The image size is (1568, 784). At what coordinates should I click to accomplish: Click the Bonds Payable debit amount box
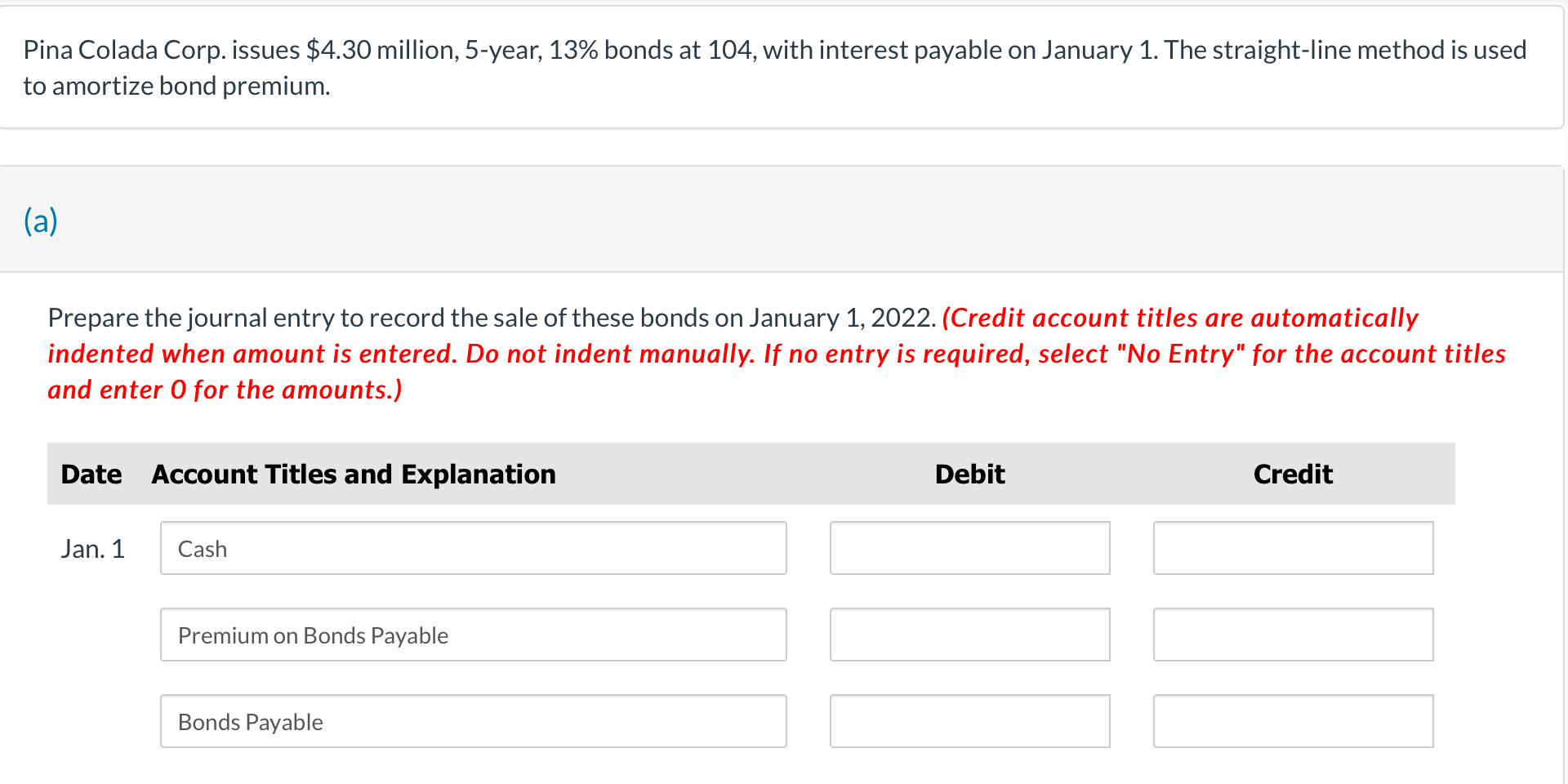(969, 721)
